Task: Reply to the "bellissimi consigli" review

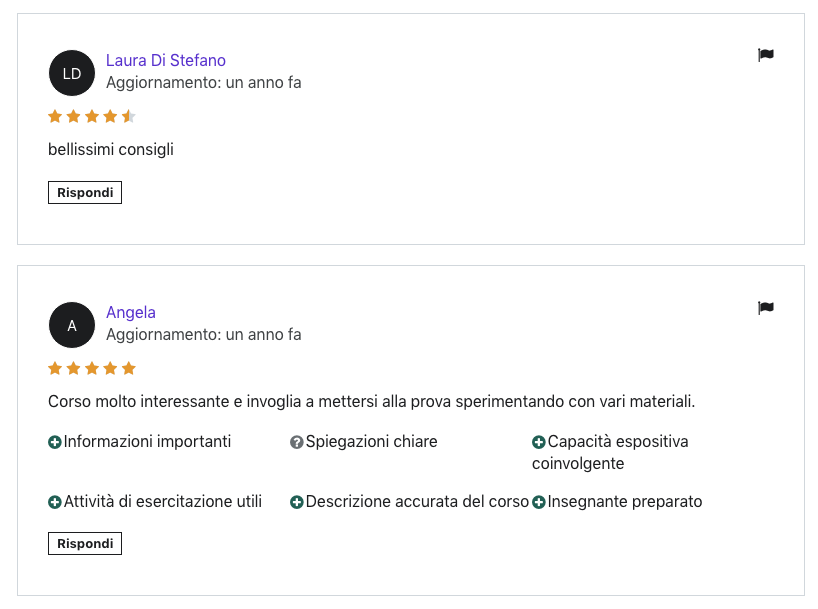Action: coord(85,193)
